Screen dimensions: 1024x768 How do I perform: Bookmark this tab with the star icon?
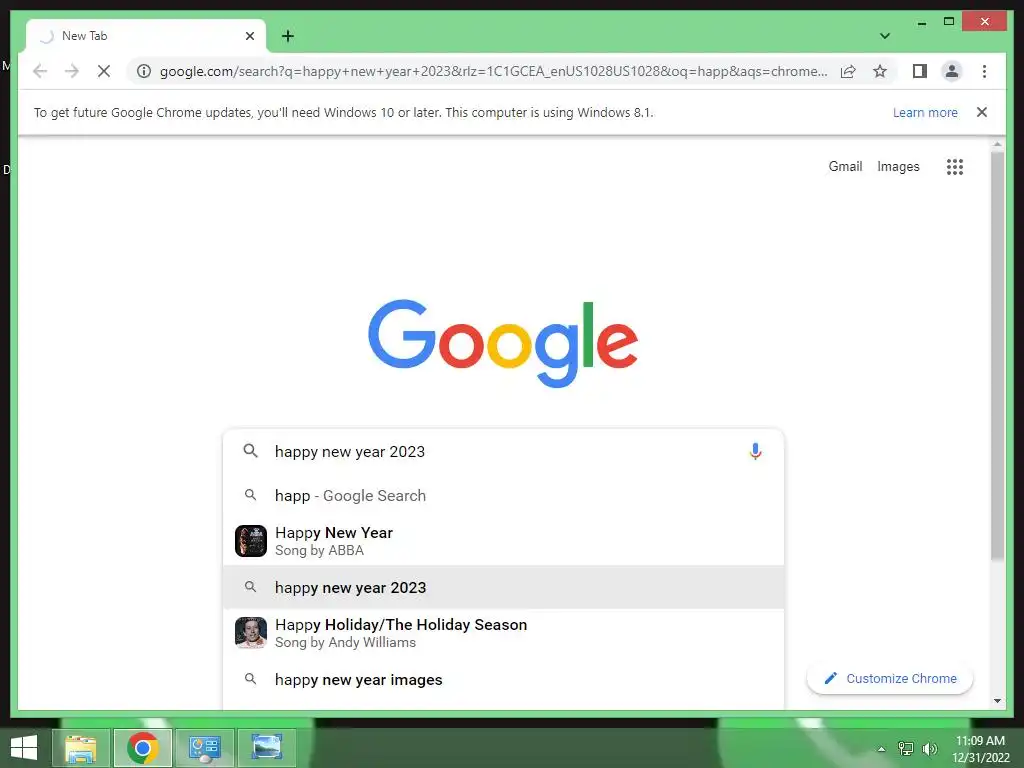[x=880, y=71]
